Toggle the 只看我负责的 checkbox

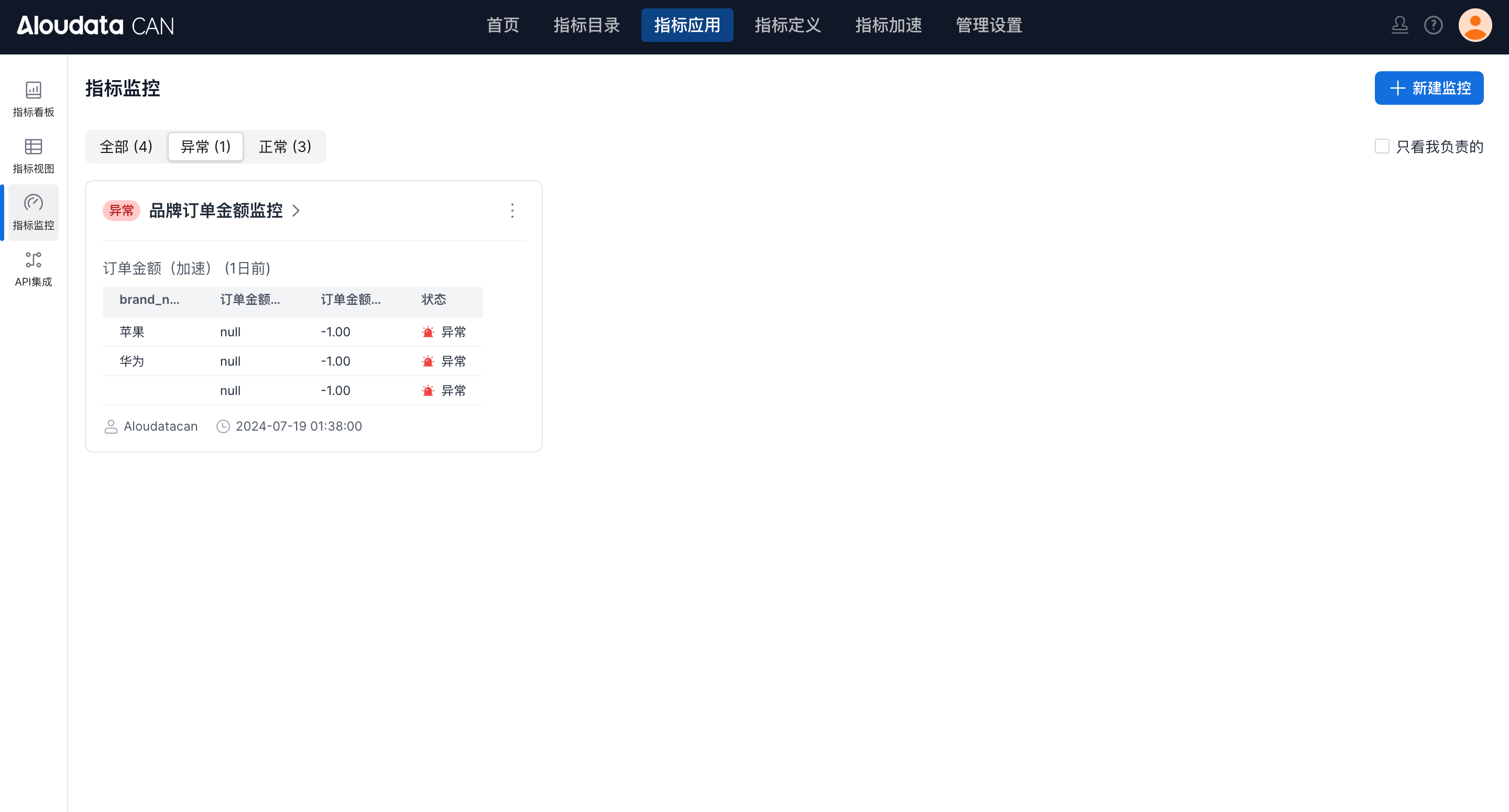point(1382,147)
